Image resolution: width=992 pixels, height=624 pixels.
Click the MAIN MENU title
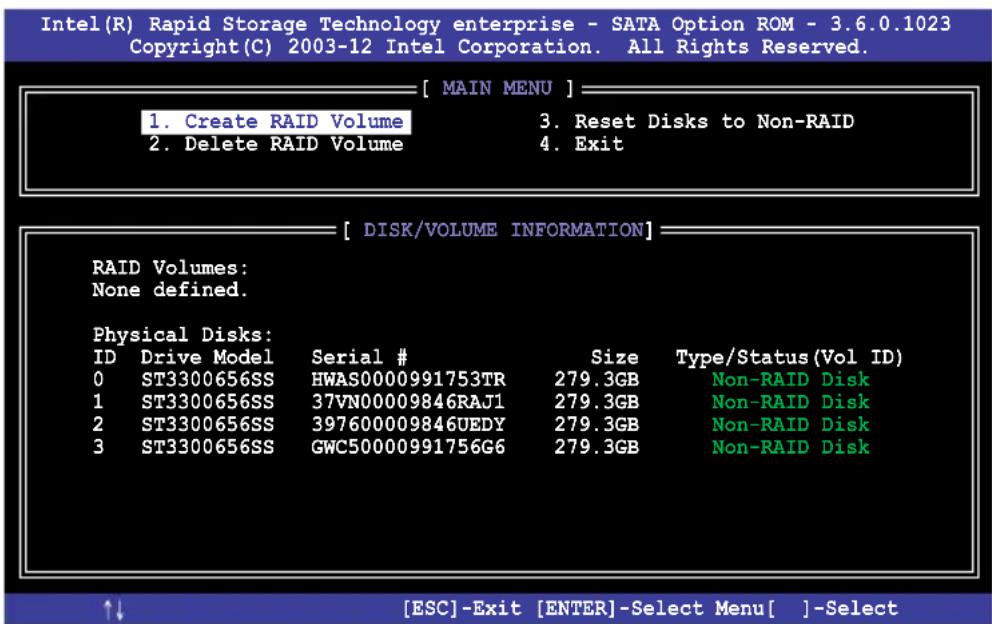click(497, 88)
